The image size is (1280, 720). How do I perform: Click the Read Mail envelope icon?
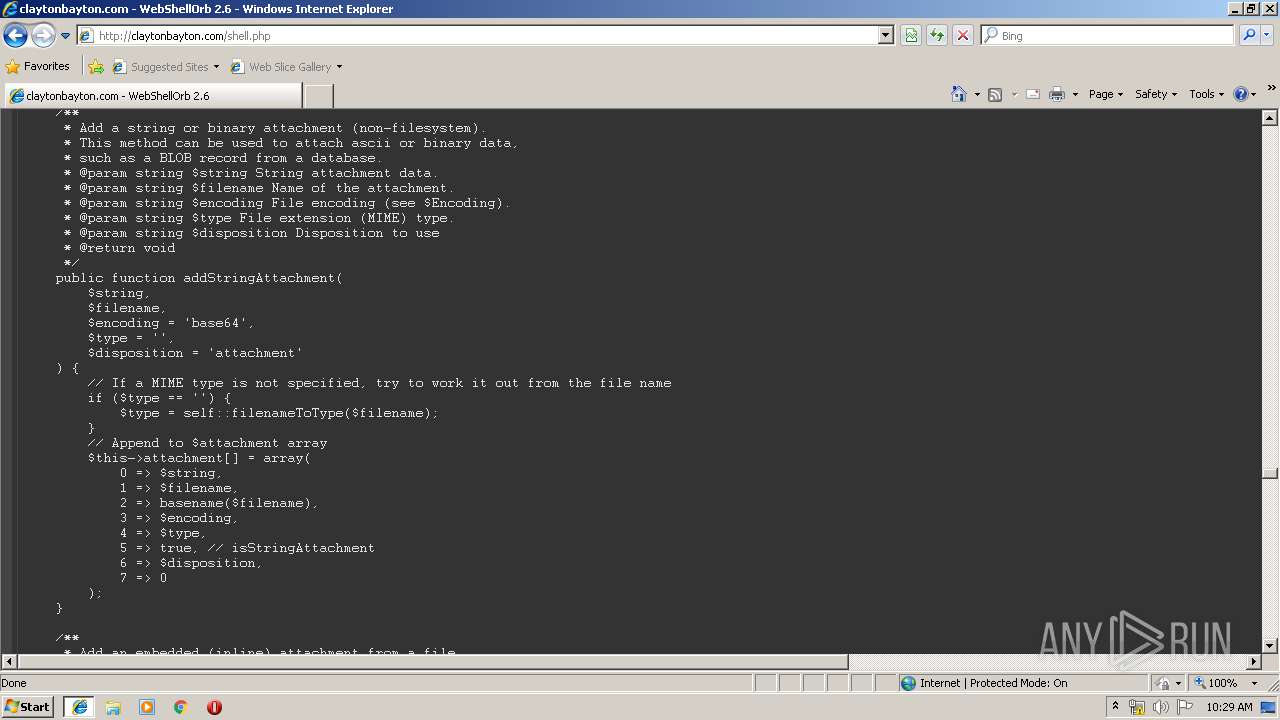[1033, 94]
